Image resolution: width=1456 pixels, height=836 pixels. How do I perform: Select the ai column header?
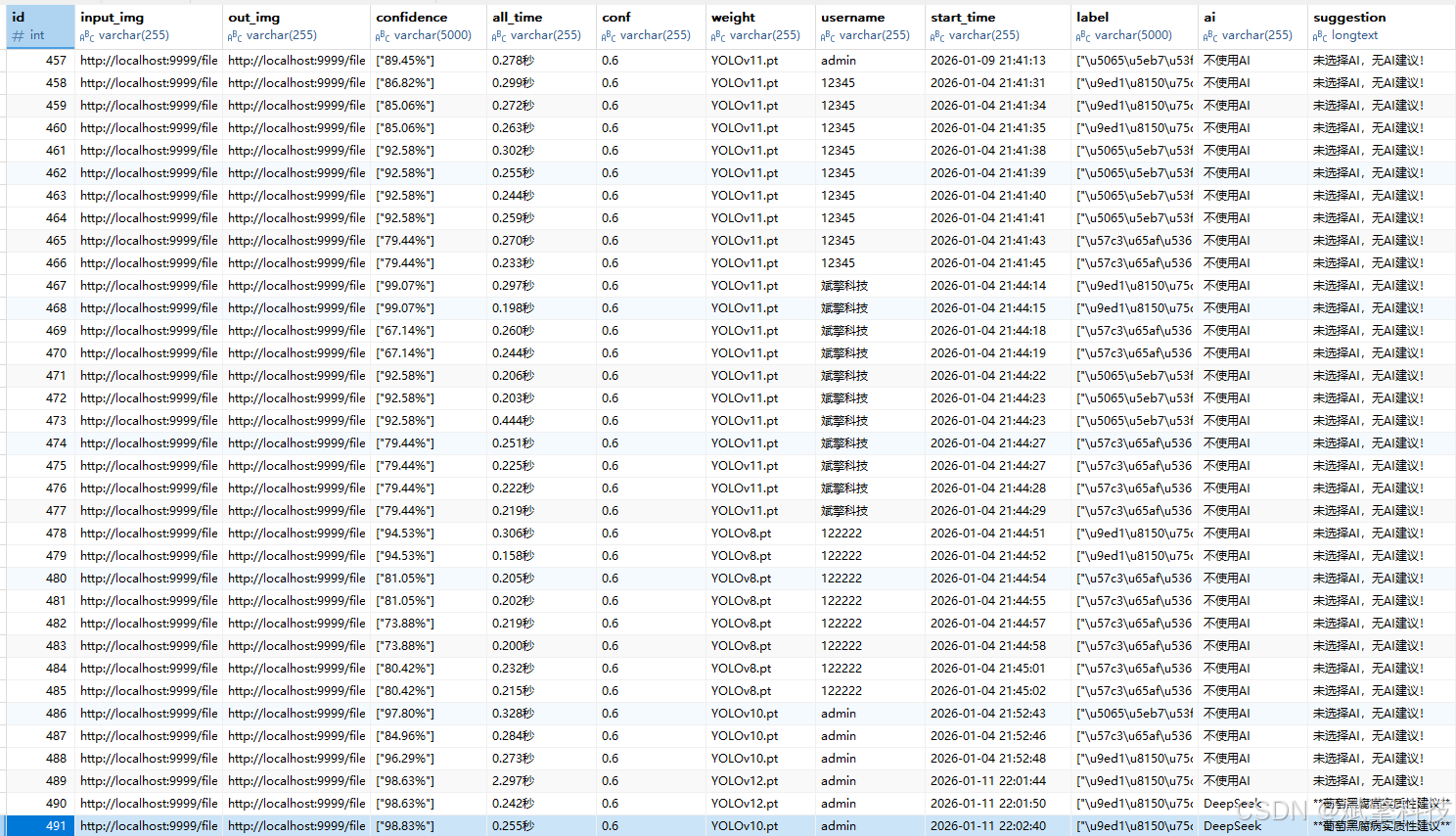pyautogui.click(x=1252, y=25)
